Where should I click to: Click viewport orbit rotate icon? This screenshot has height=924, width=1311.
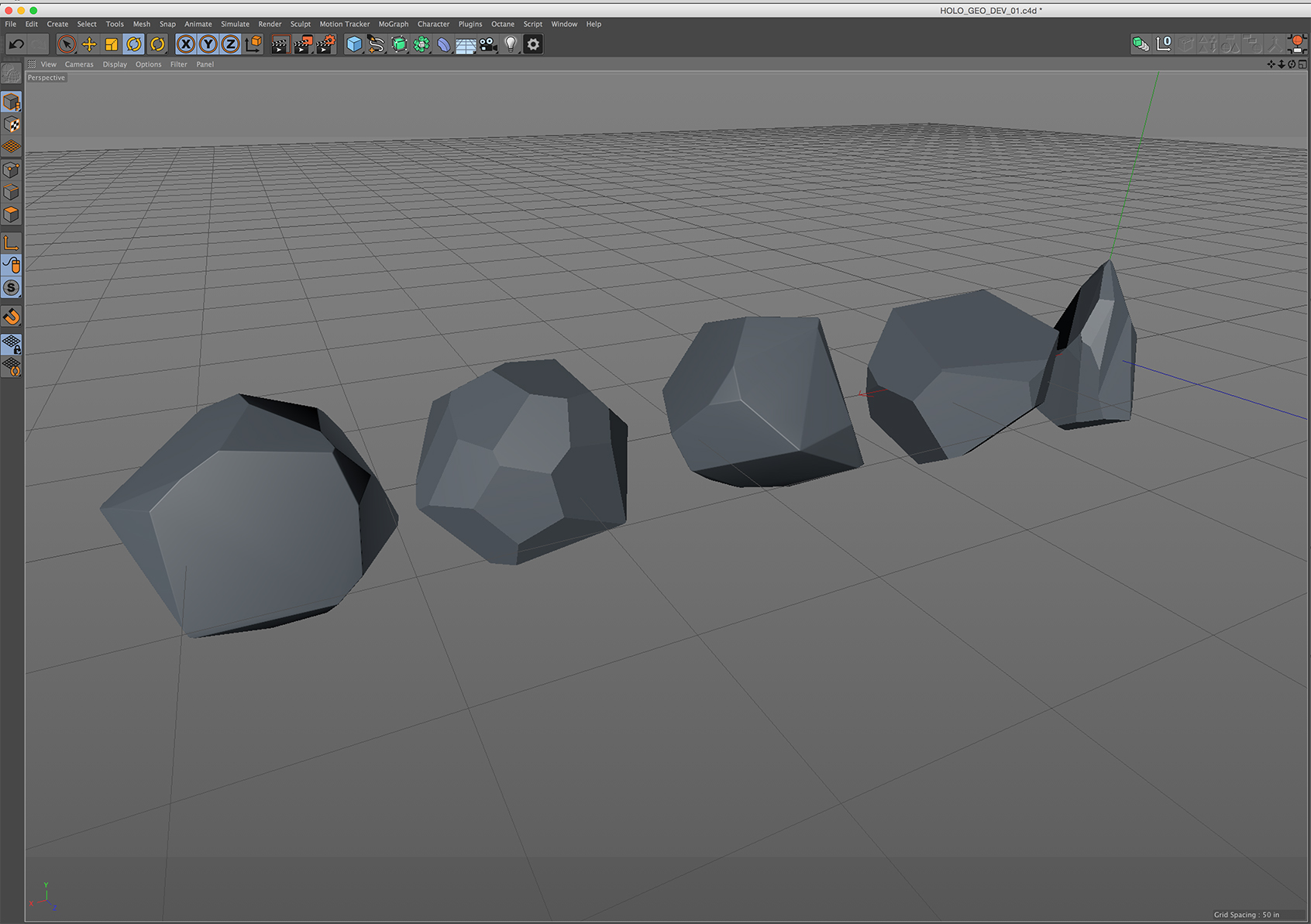[x=1292, y=64]
